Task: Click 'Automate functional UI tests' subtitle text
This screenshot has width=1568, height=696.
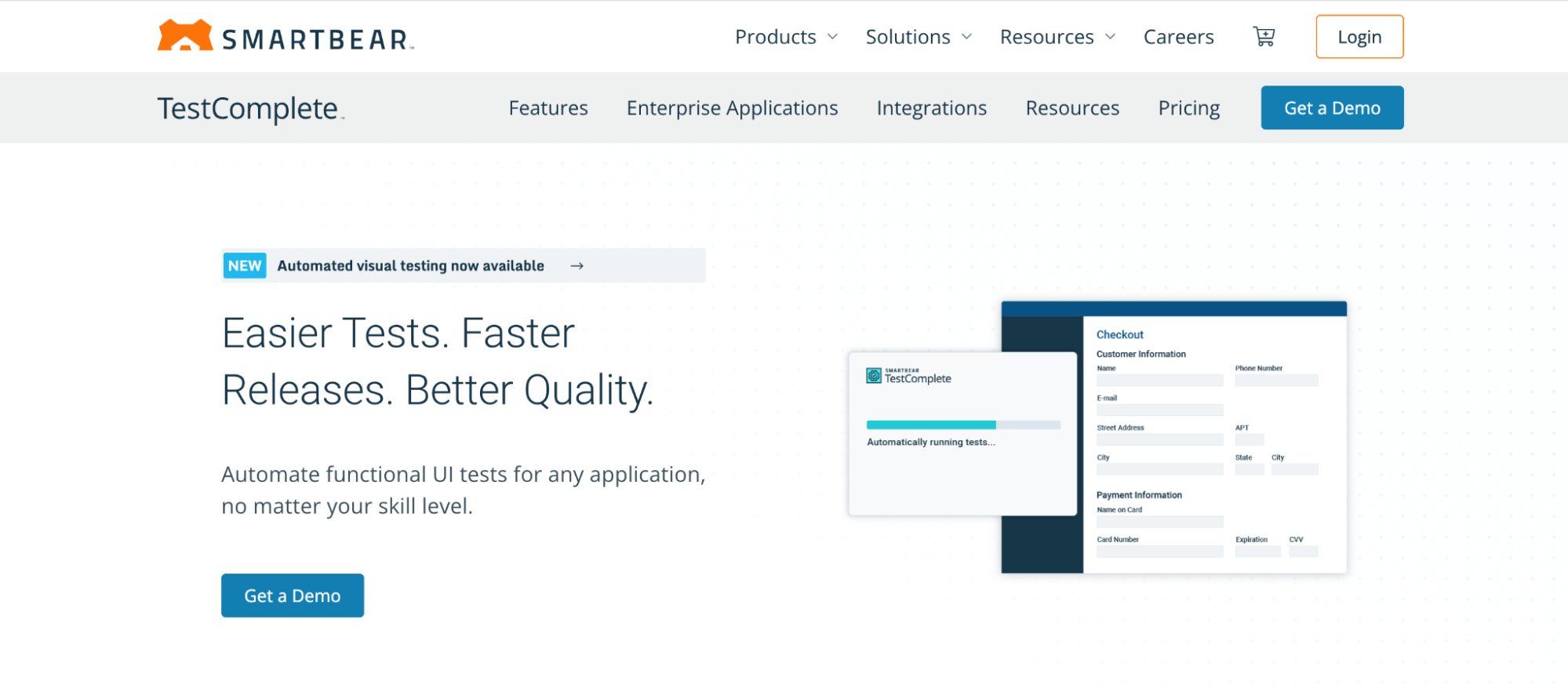Action: [x=464, y=490]
